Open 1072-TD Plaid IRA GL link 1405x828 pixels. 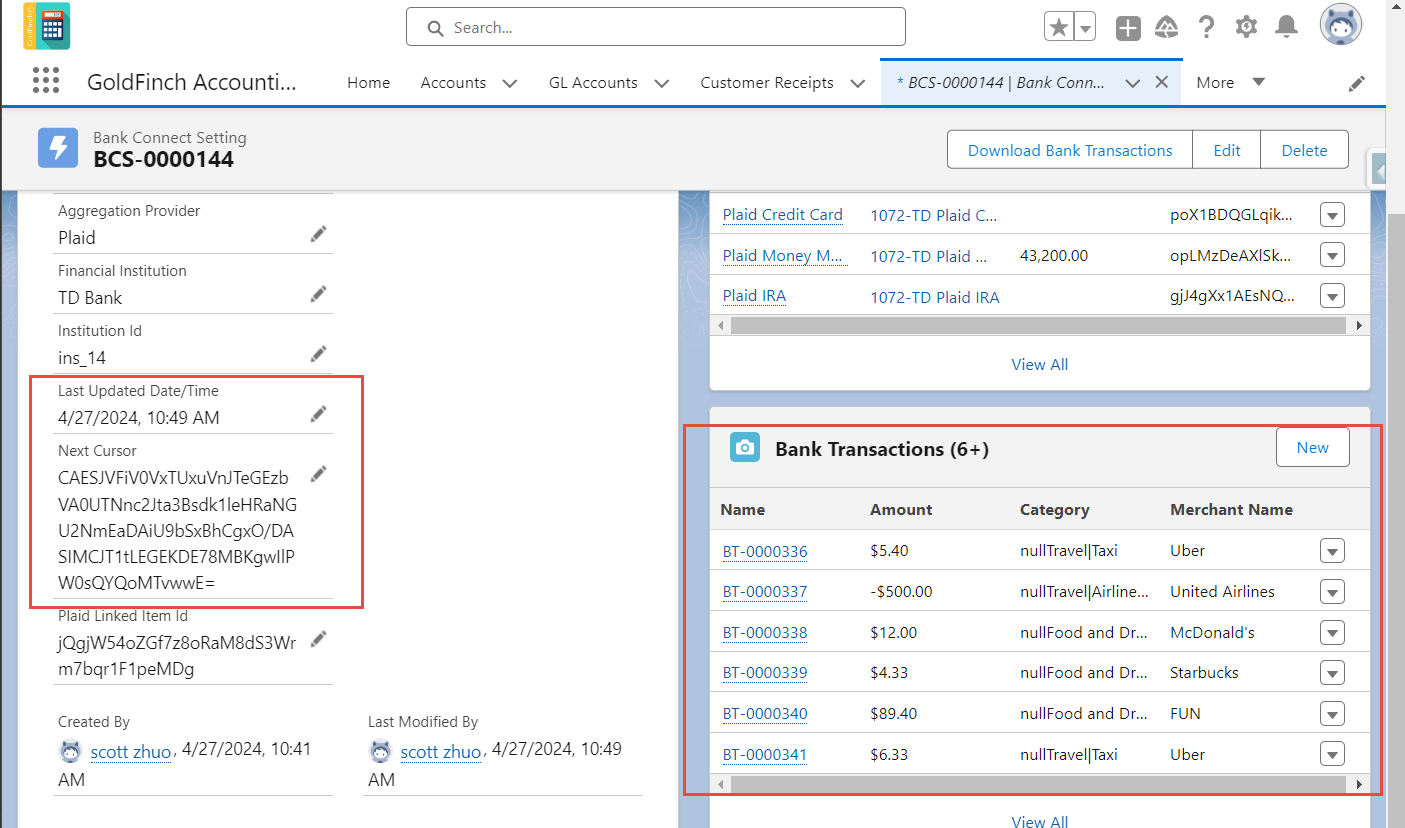coord(934,296)
